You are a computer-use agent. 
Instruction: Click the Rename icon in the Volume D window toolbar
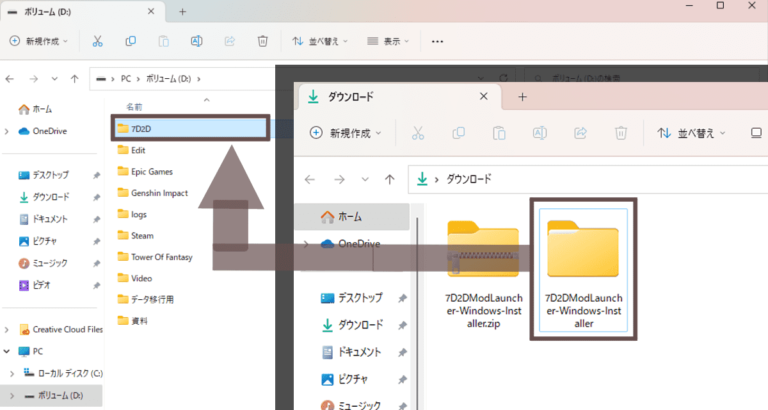(x=196, y=41)
